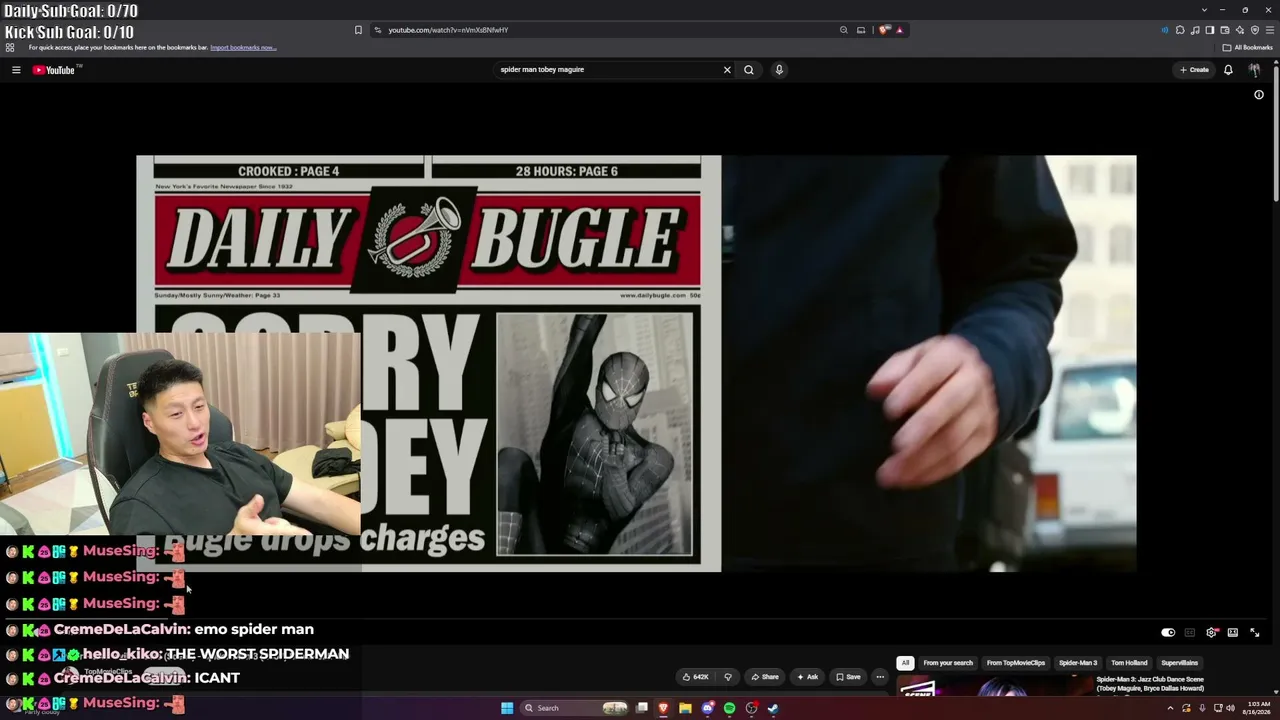Open Spider-Man 3 Jazz Club Dance Scene video
This screenshot has width=1280, height=720.
pyautogui.click(x=1150, y=684)
